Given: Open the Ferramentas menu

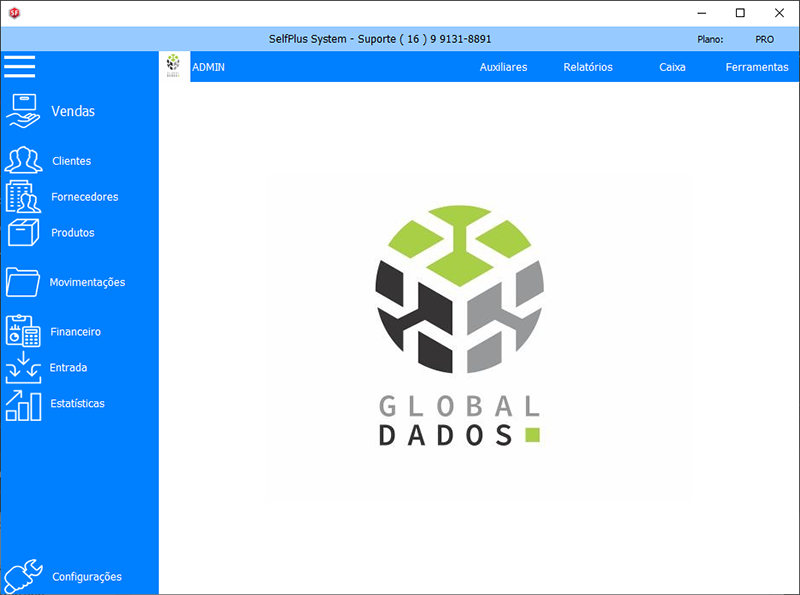Looking at the screenshot, I should 757,67.
